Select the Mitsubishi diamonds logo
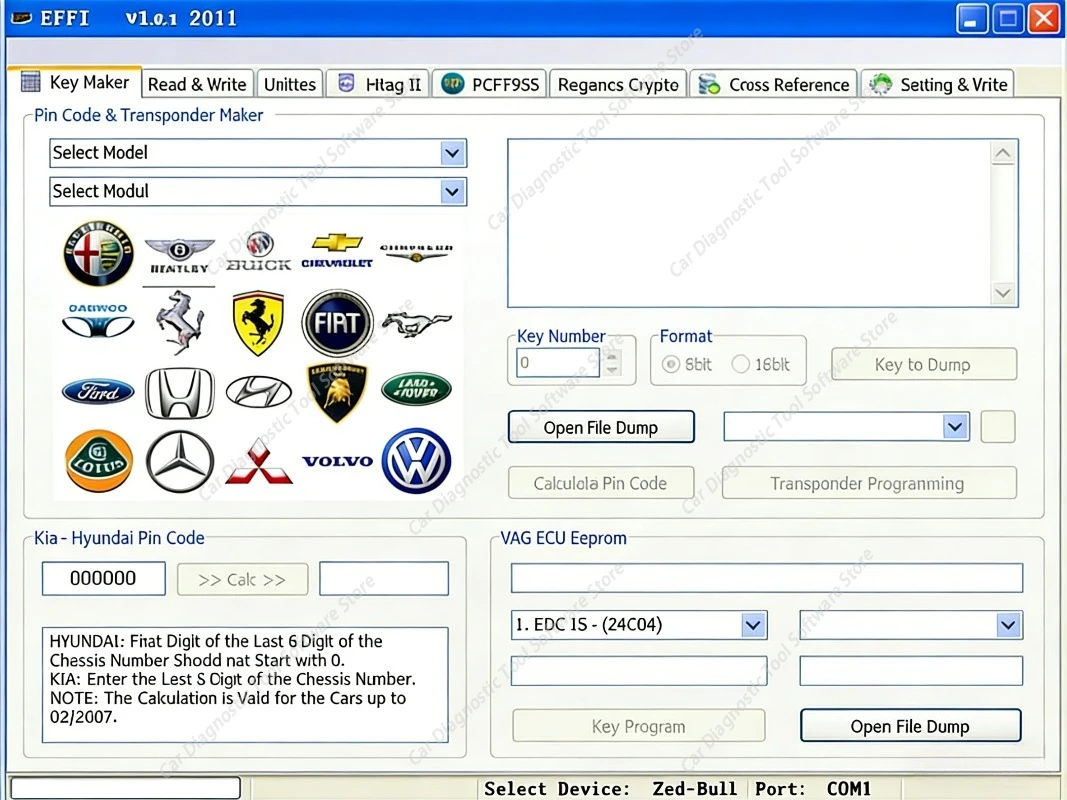This screenshot has height=800, width=1067. pyautogui.click(x=259, y=461)
